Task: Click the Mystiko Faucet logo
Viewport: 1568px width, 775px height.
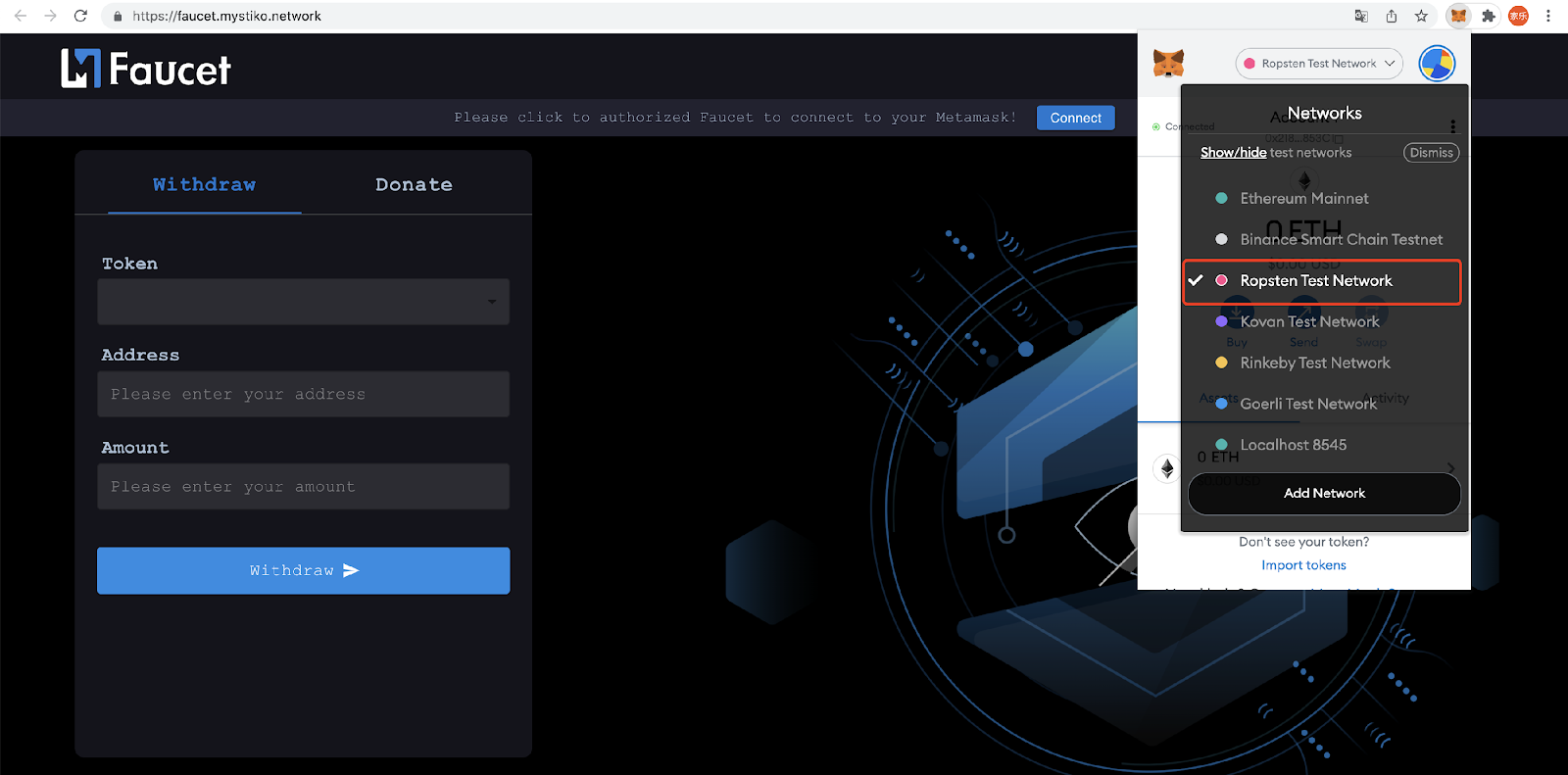Action: pos(146,69)
